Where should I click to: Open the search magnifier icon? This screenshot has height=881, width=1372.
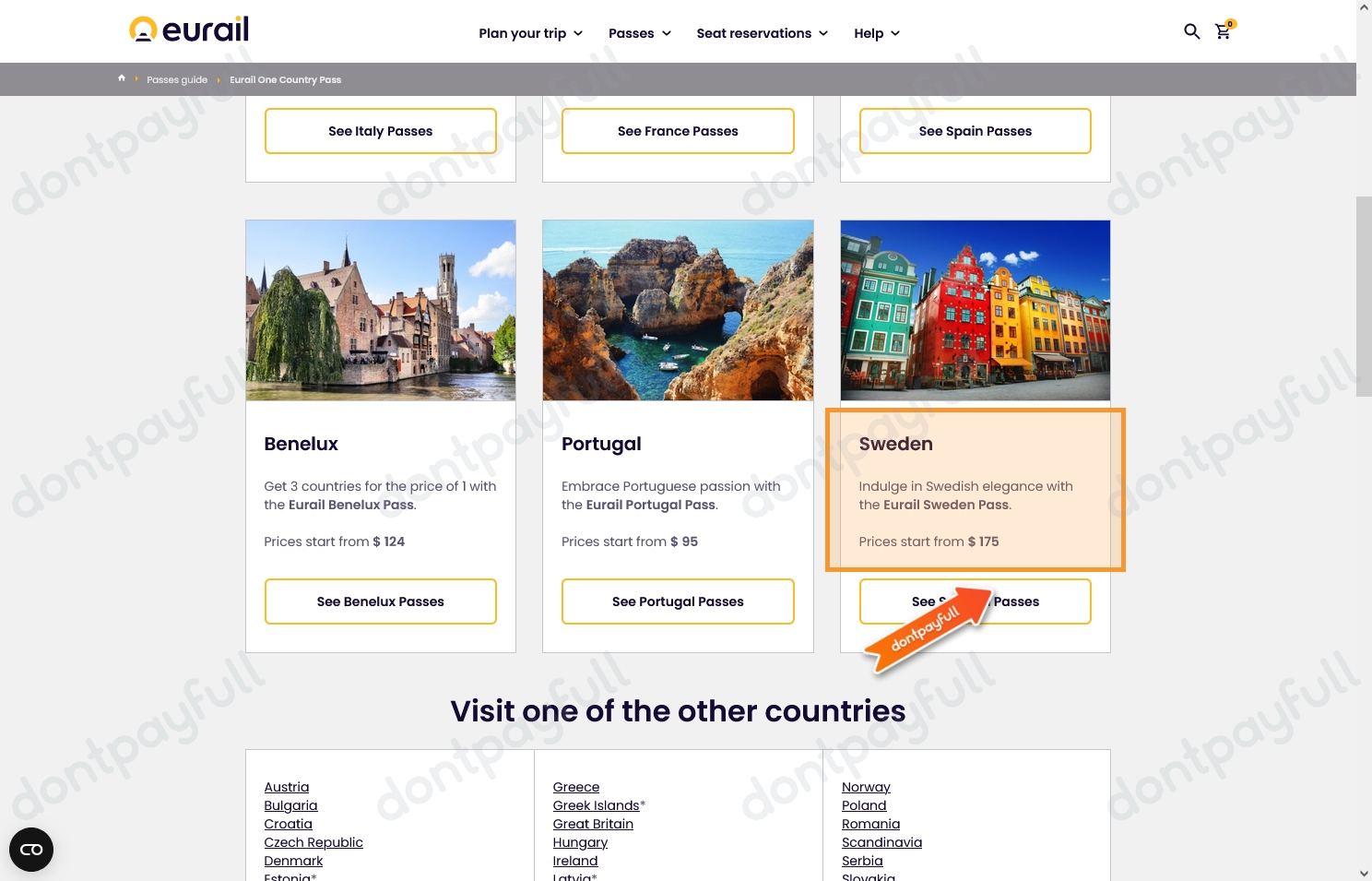point(1191,32)
